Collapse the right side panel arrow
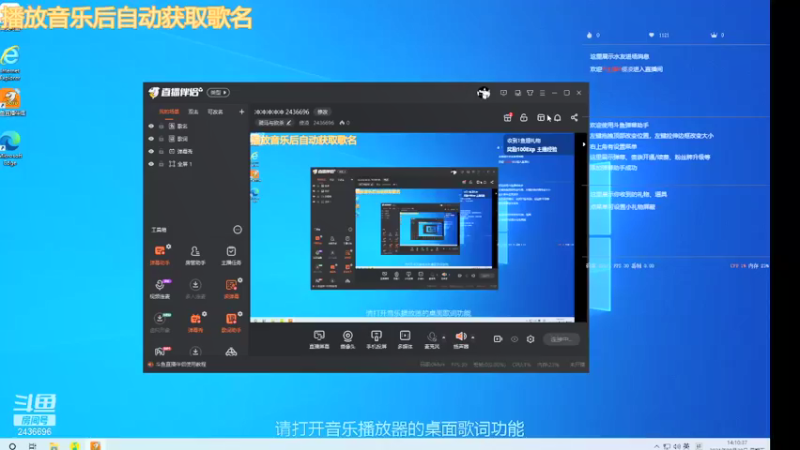 tap(584, 144)
